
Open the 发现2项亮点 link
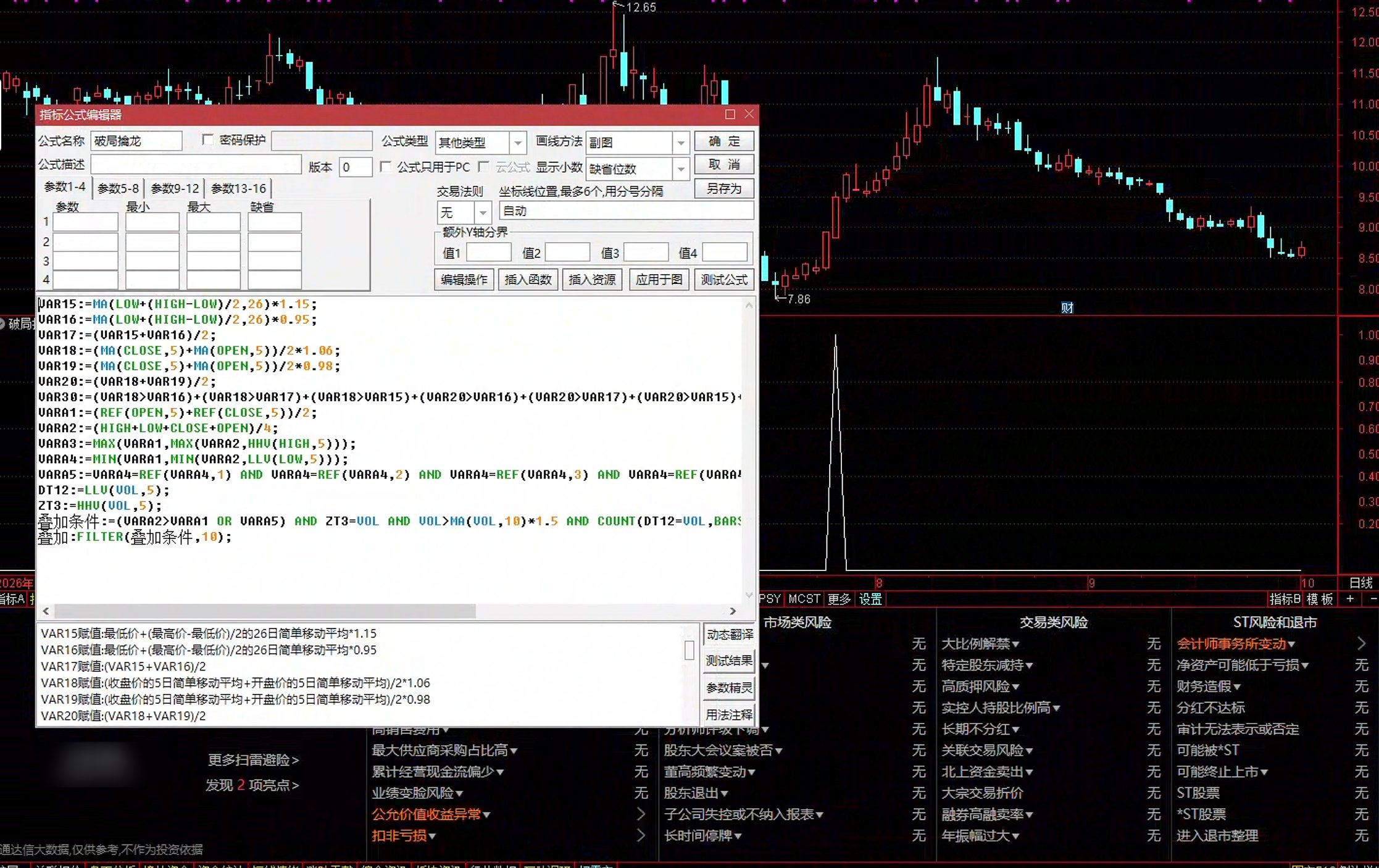coord(252,785)
